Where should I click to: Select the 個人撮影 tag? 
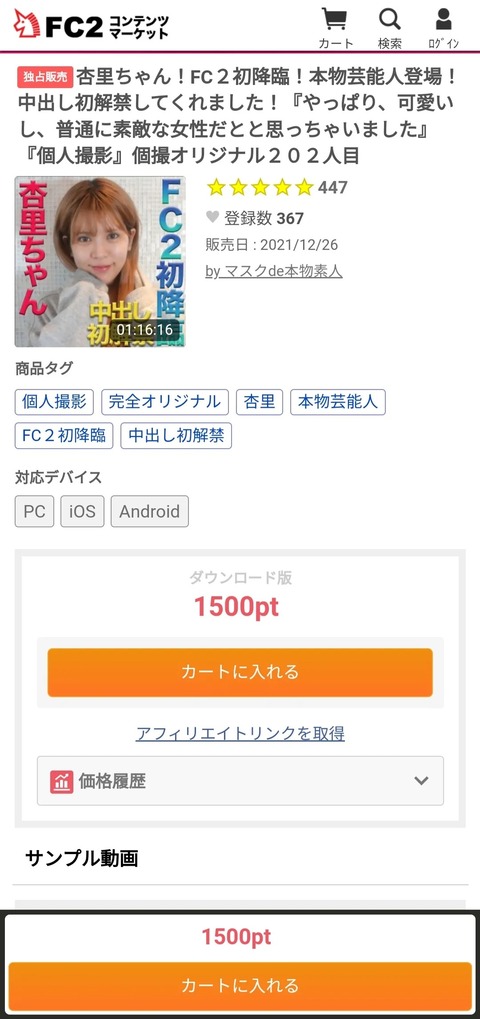pyautogui.click(x=54, y=402)
